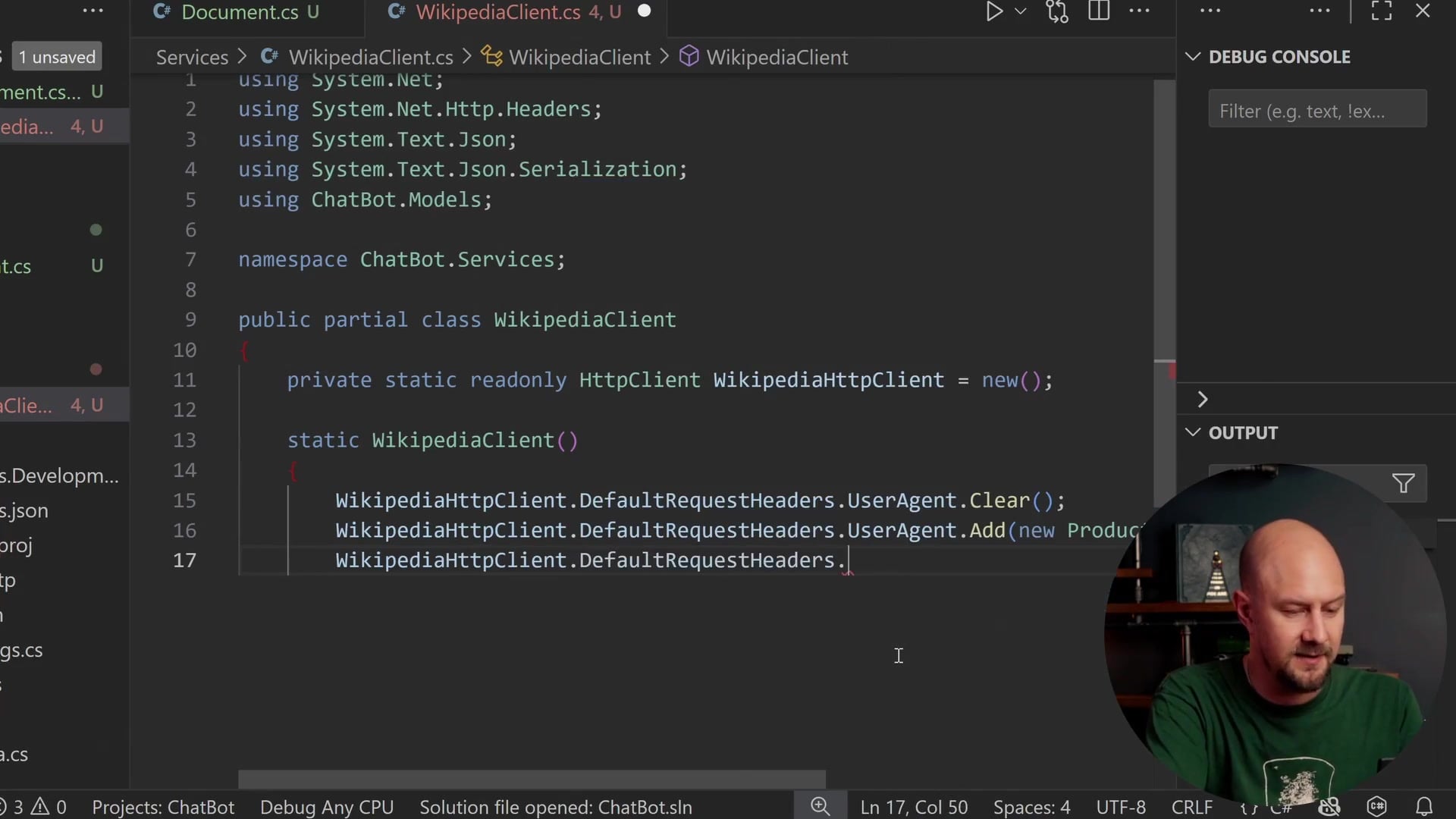
Task: Click Services in the breadcrumb bar
Action: [x=191, y=56]
